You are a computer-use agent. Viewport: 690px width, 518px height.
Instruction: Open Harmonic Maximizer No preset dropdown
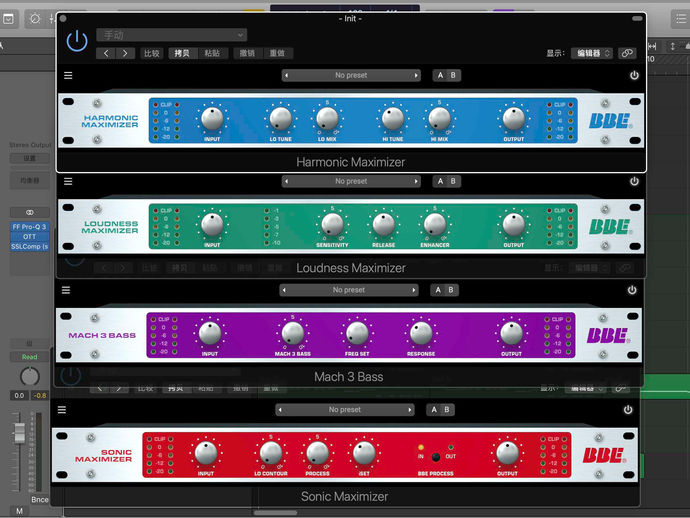point(351,75)
